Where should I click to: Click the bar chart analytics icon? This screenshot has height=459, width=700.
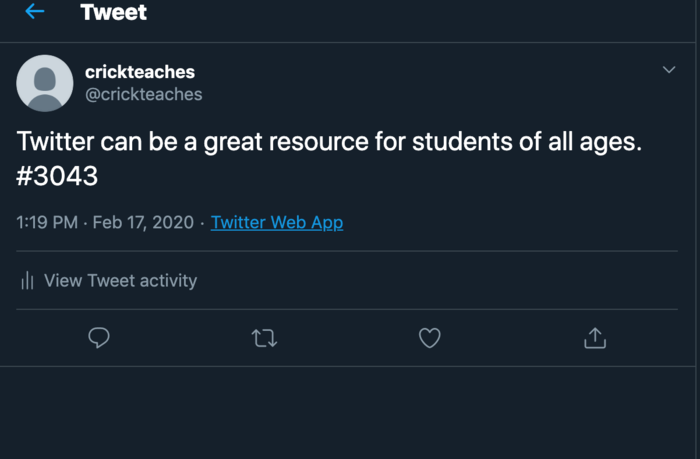click(x=28, y=281)
